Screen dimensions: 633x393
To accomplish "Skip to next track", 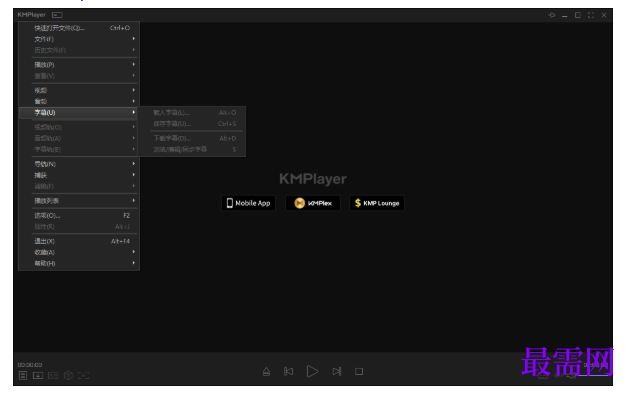I will [x=337, y=371].
